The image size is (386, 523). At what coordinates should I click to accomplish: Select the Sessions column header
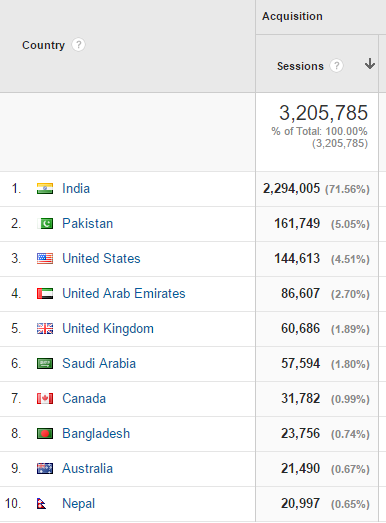(300, 66)
